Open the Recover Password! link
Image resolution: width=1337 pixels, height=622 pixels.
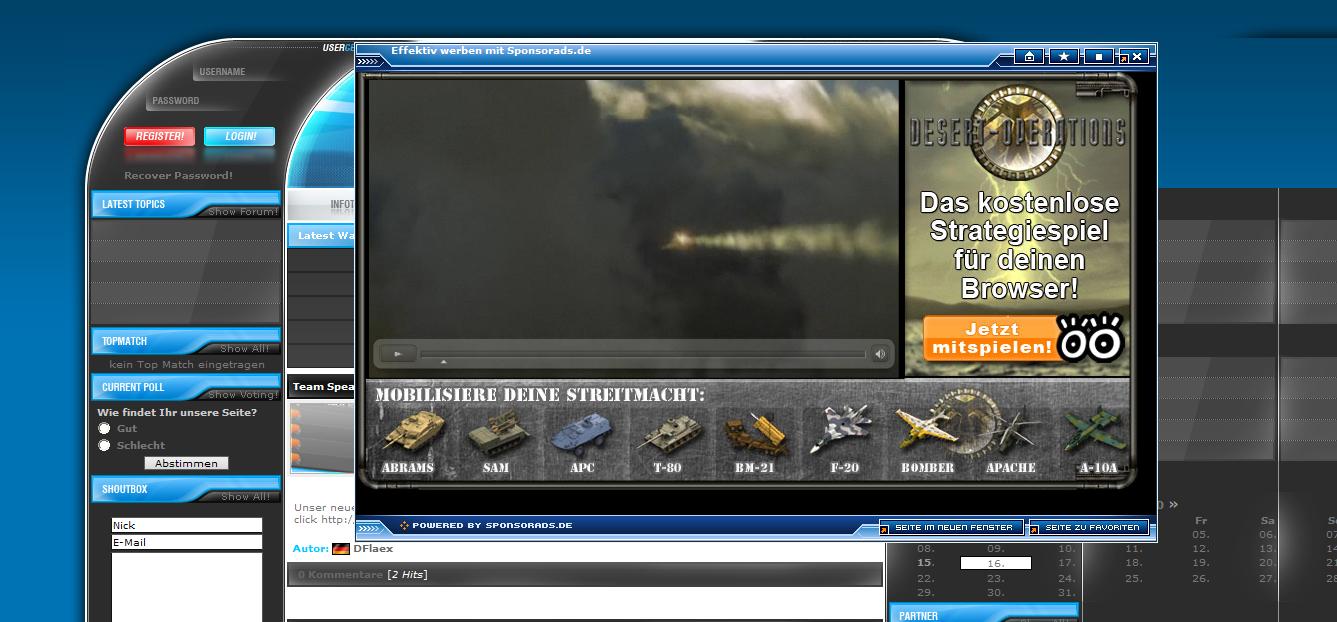point(178,176)
